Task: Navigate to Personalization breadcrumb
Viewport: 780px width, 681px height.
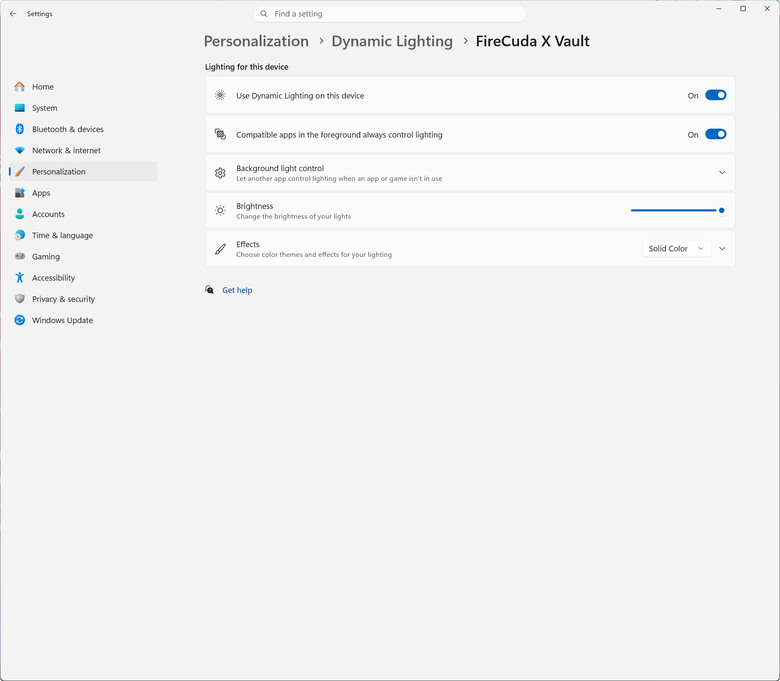Action: pyautogui.click(x=256, y=41)
